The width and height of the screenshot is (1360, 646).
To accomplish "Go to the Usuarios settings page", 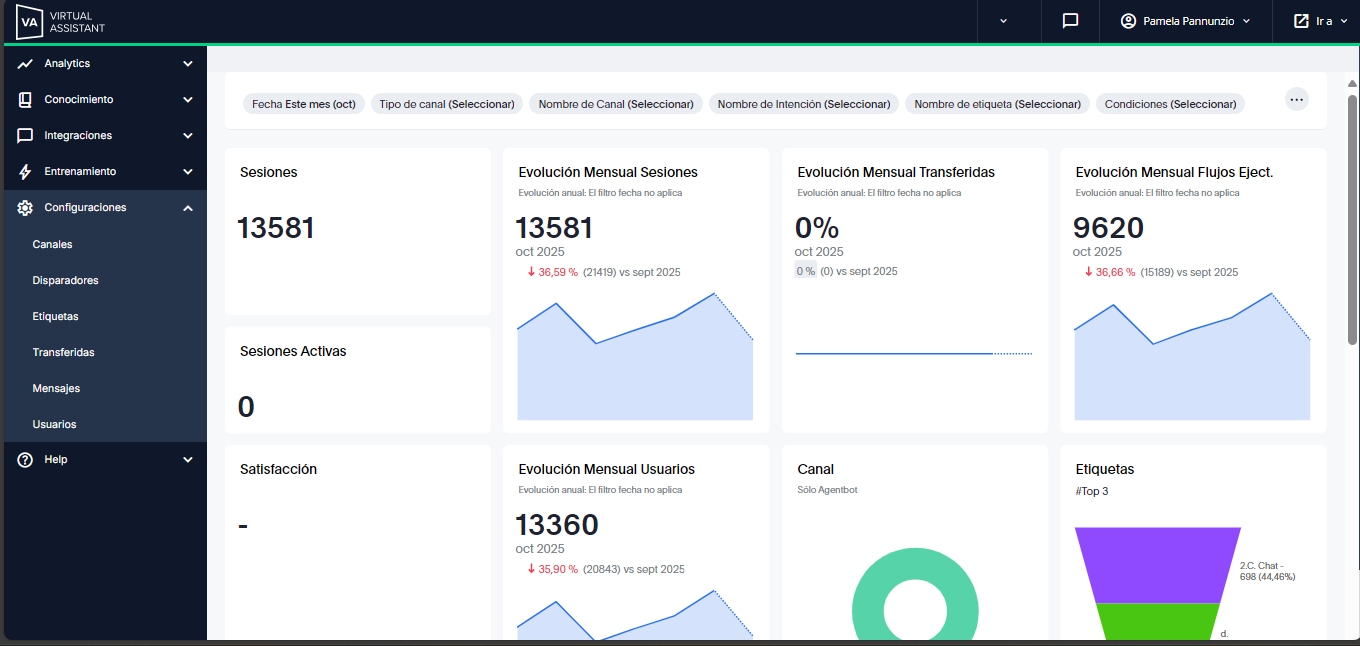I will pos(54,424).
